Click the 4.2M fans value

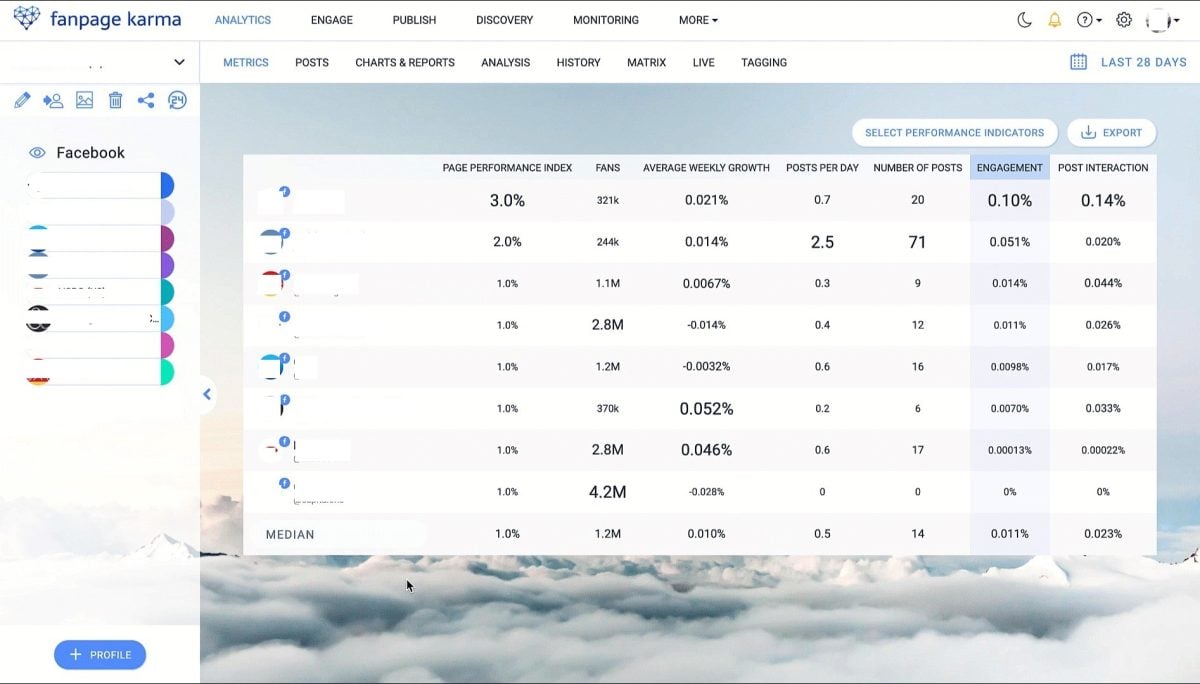point(607,492)
